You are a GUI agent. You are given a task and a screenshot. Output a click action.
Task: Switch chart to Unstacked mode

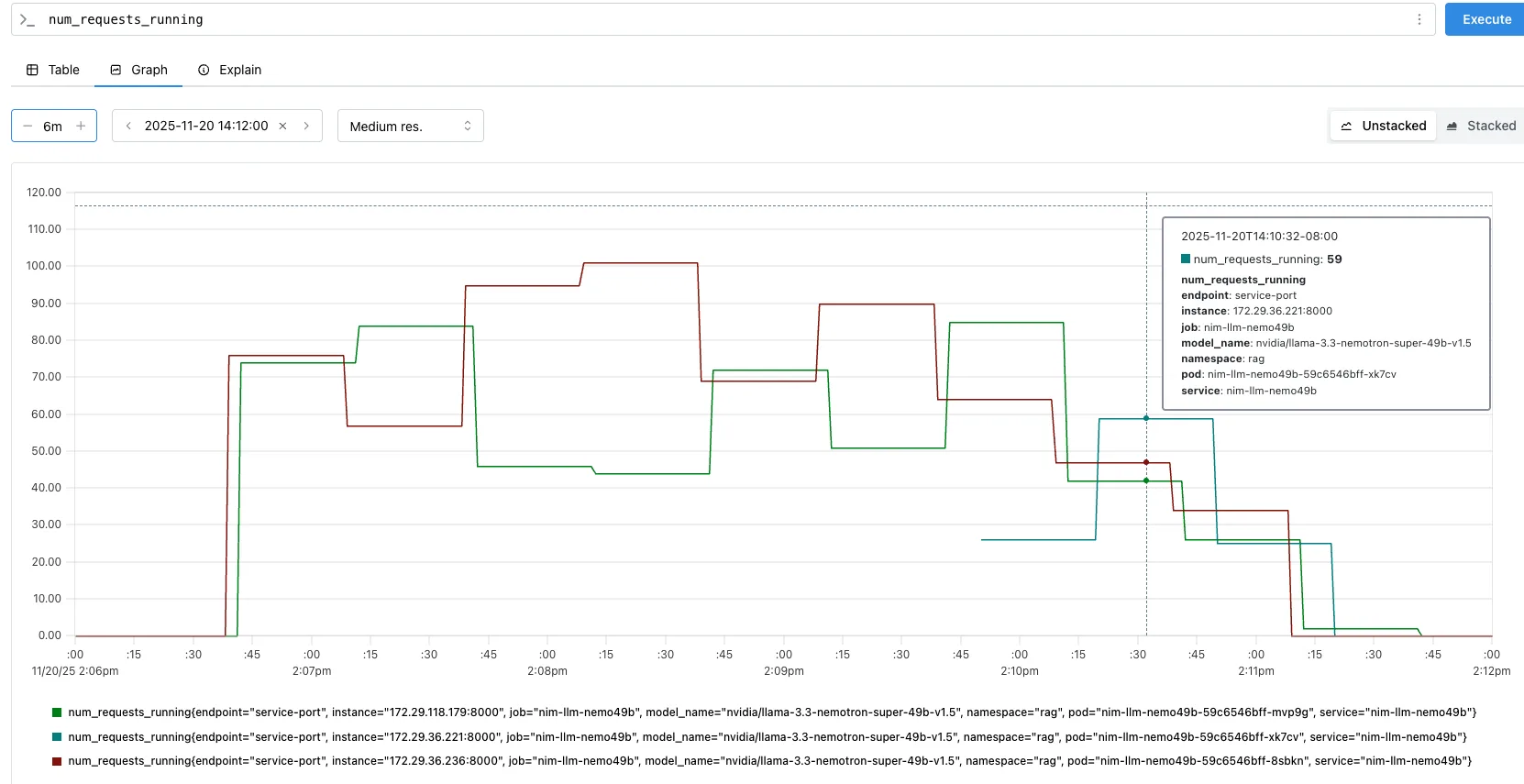coord(1383,126)
